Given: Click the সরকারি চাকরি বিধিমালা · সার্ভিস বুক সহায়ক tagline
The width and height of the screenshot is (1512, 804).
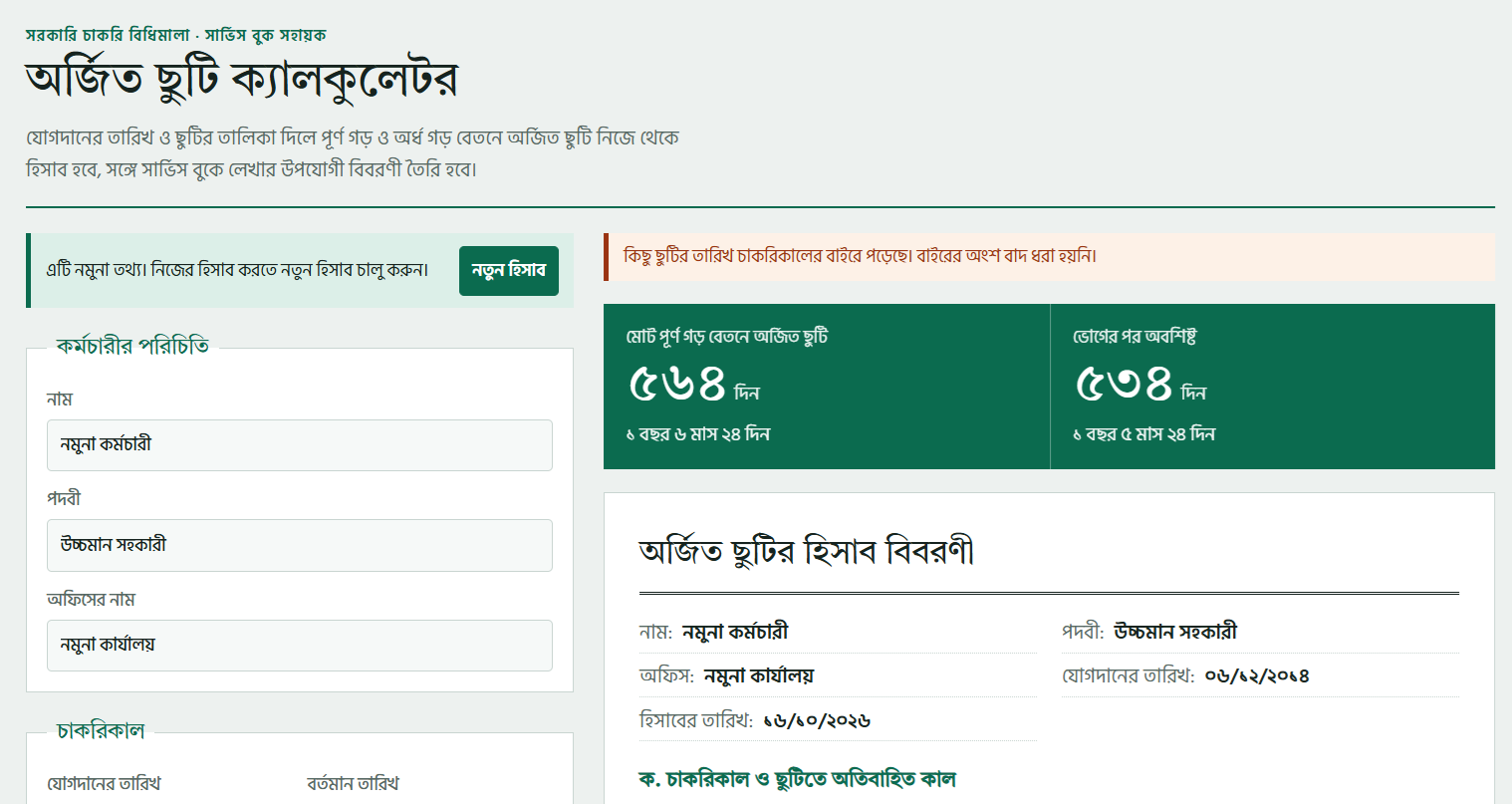Looking at the screenshot, I should [175, 36].
